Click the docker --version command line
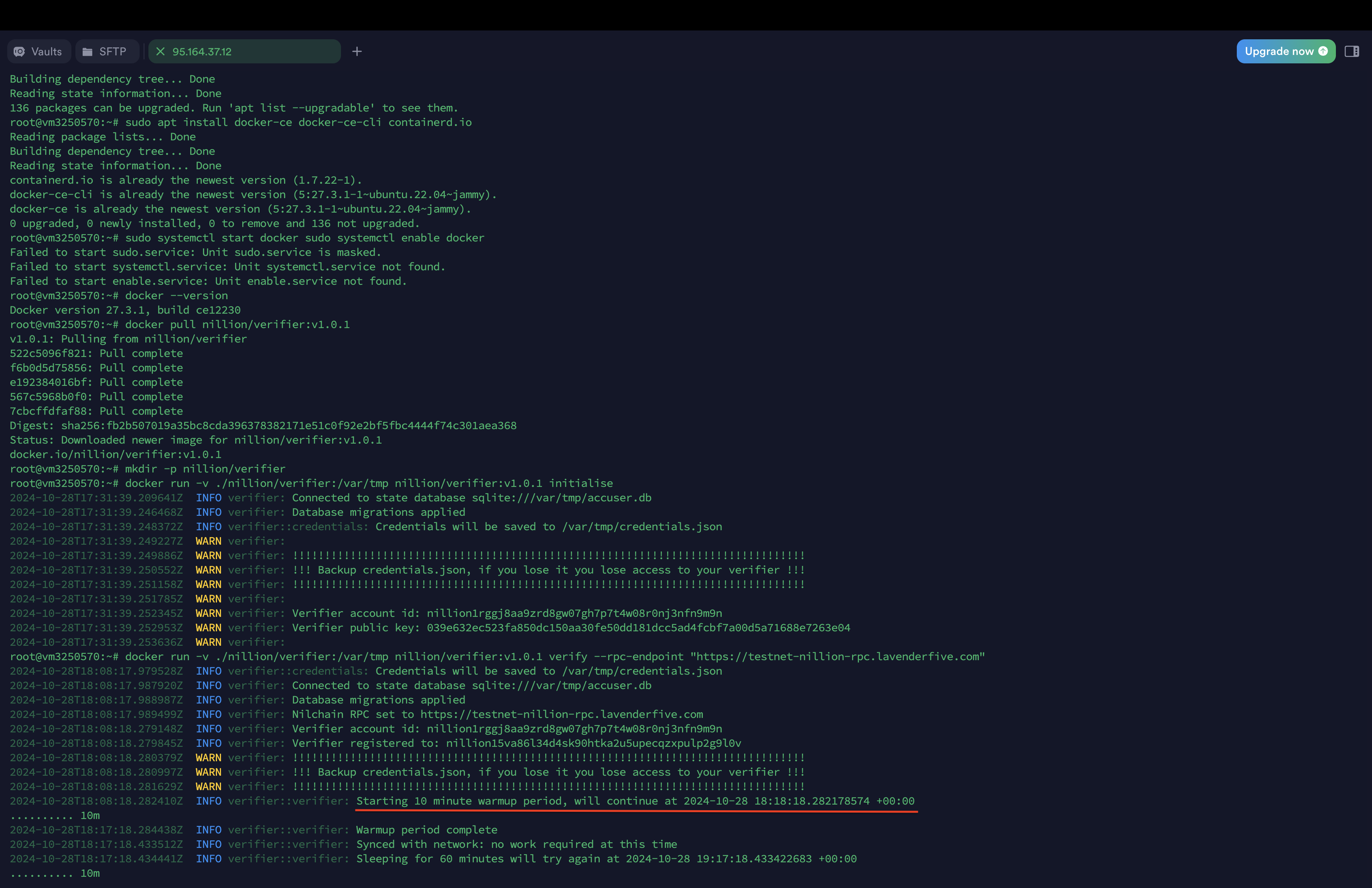The image size is (1372, 888). (x=119, y=296)
